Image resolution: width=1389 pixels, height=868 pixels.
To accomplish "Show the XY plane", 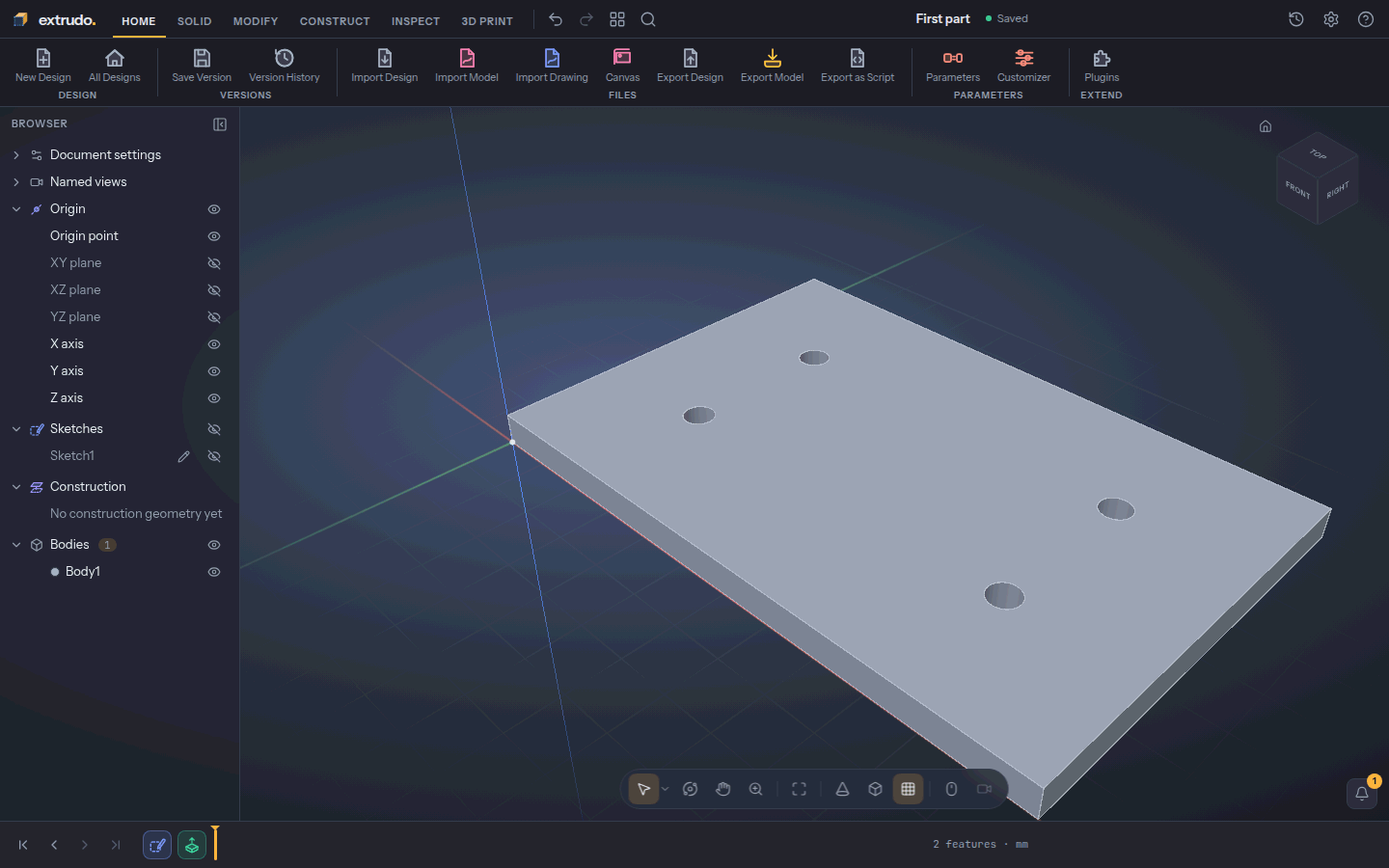I will tap(214, 263).
